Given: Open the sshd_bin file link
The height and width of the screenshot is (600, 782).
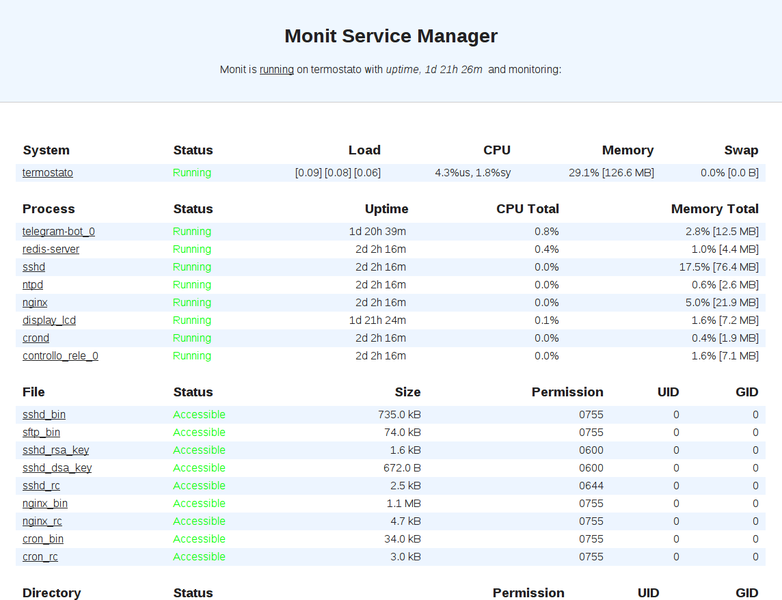Looking at the screenshot, I should coord(44,415).
